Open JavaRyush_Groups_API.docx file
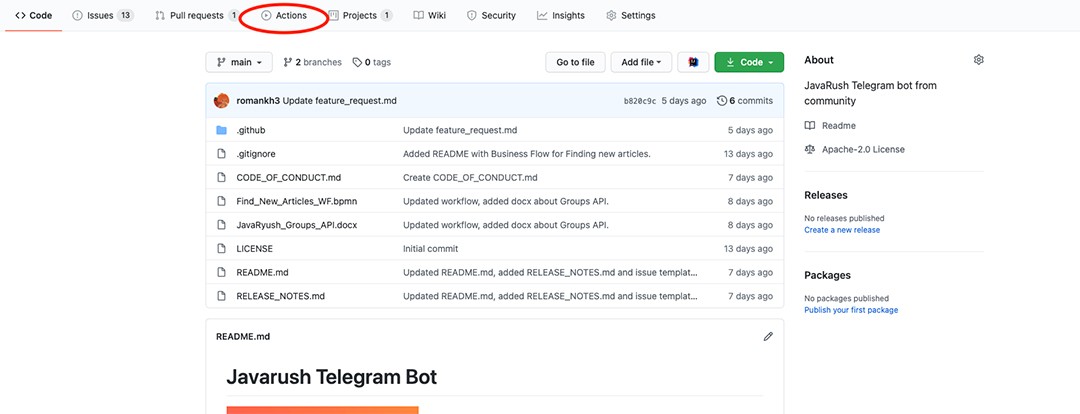 pyautogui.click(x=297, y=225)
